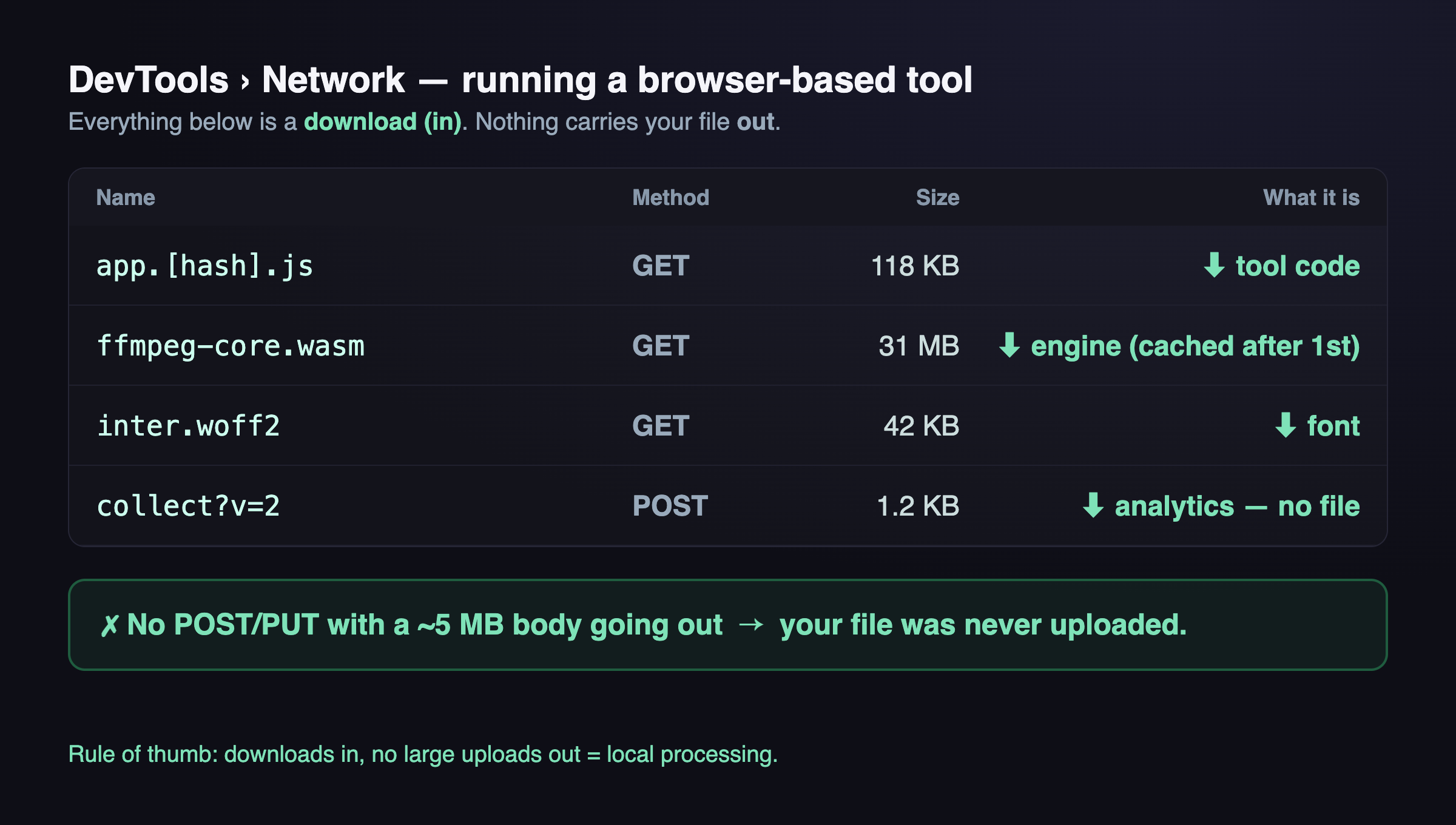Image resolution: width=1456 pixels, height=825 pixels.
Task: Click GET method in inter.woff2 row
Action: pyautogui.click(x=661, y=426)
